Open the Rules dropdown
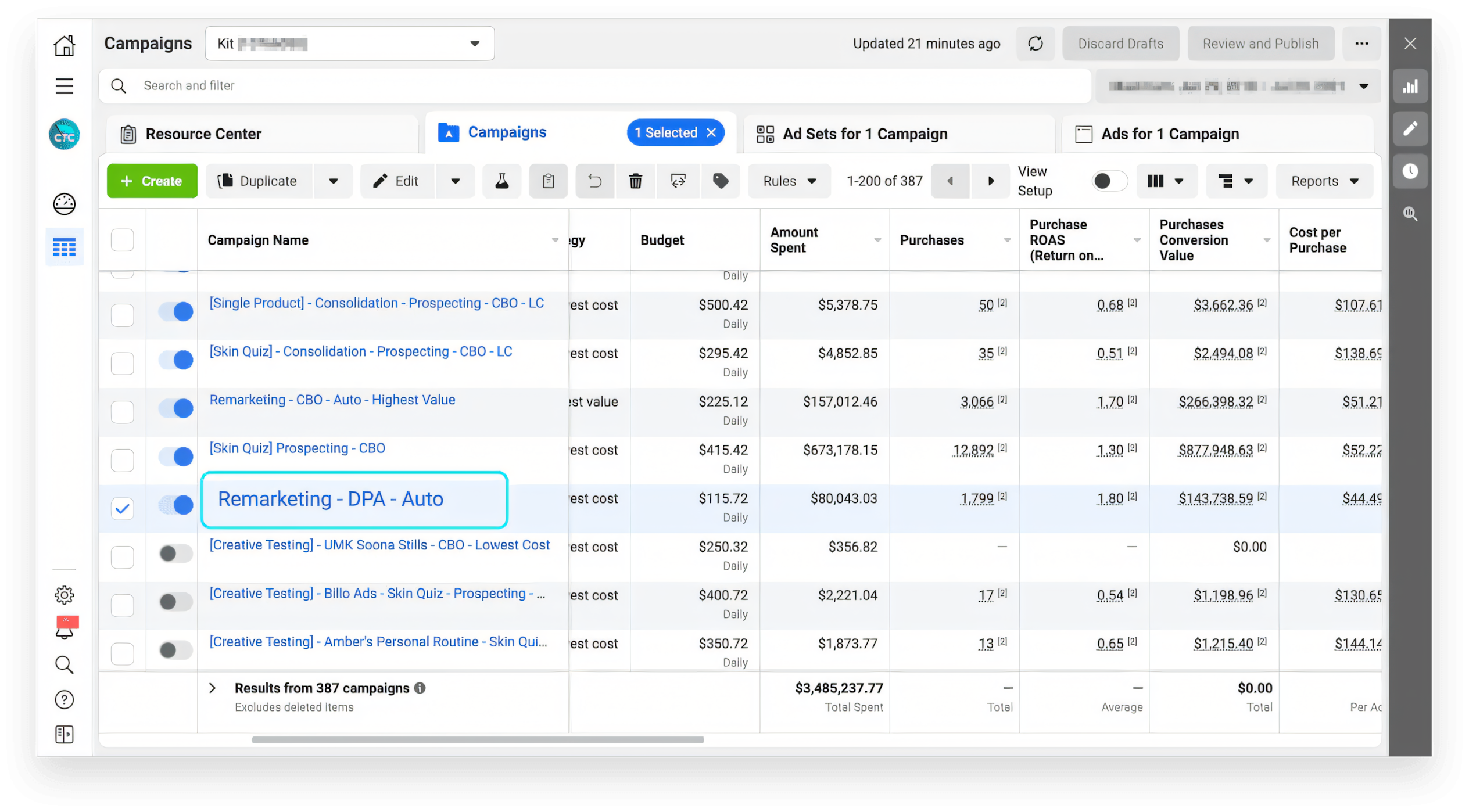Image resolution: width=1469 pixels, height=812 pixels. pos(789,181)
